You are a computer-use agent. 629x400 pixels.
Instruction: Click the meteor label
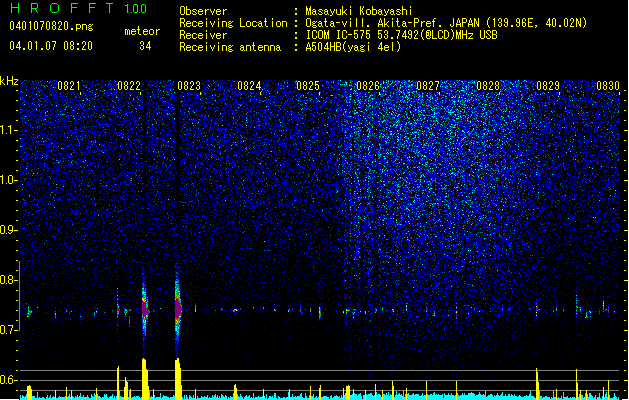142,31
